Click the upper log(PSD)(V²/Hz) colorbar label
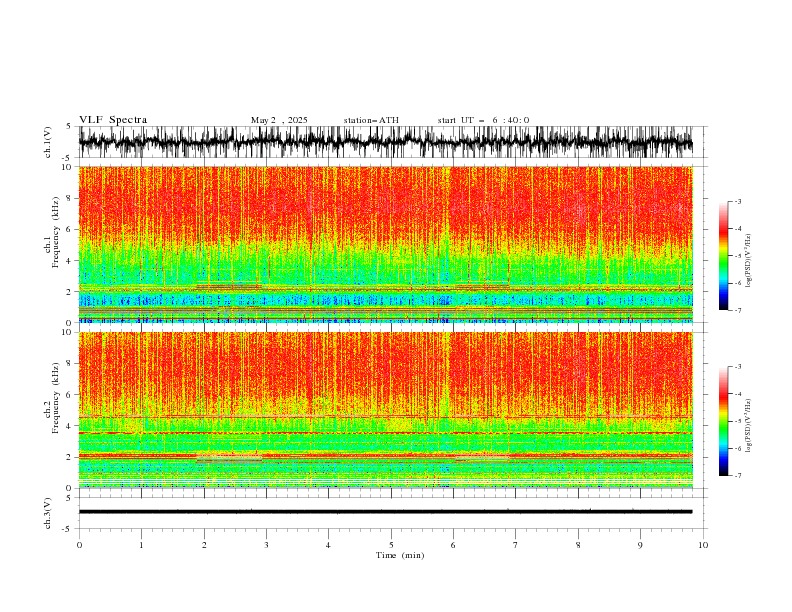 [x=749, y=261]
